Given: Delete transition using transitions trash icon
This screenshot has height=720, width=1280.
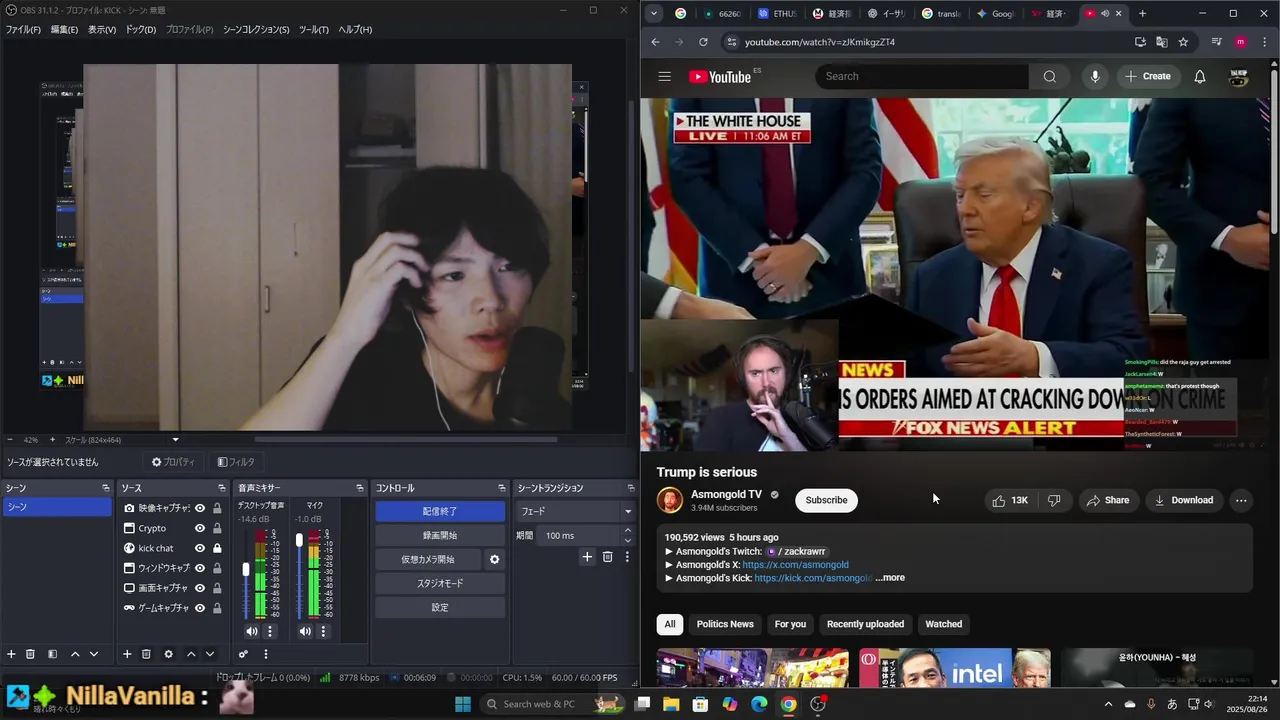Looking at the screenshot, I should point(607,556).
